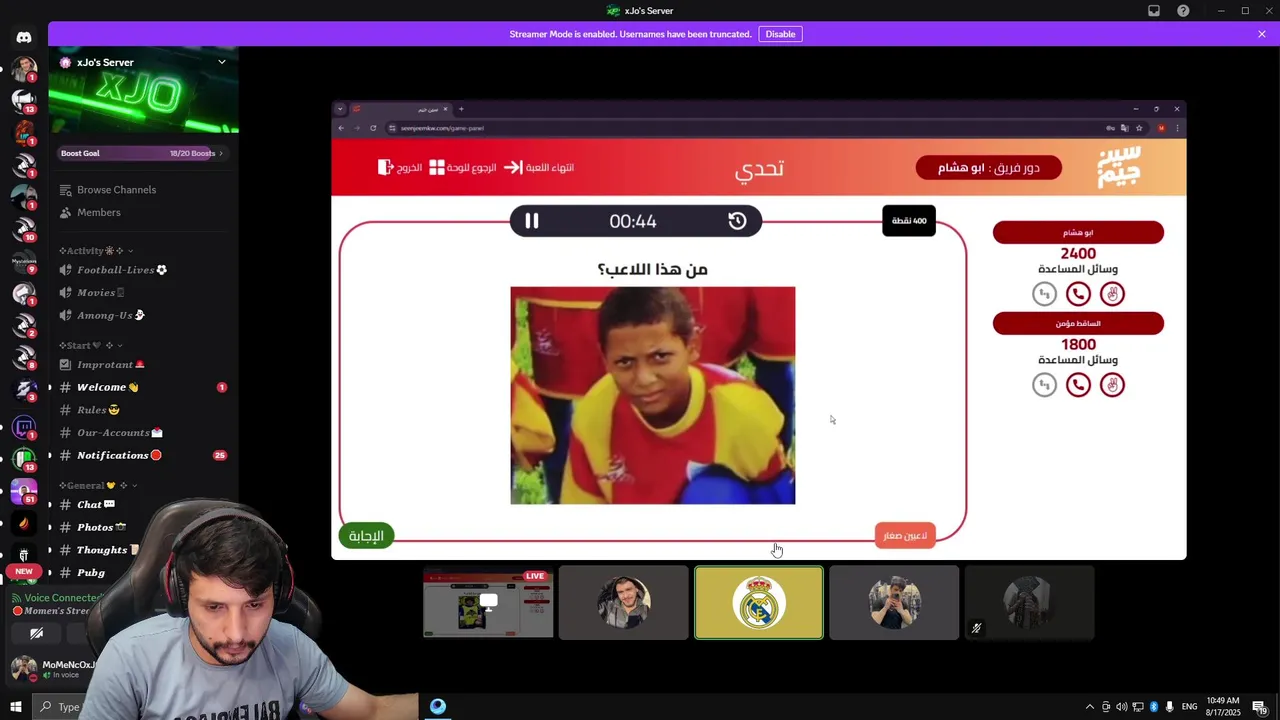
Task: Pause the game countdown timer
Action: coord(532,221)
